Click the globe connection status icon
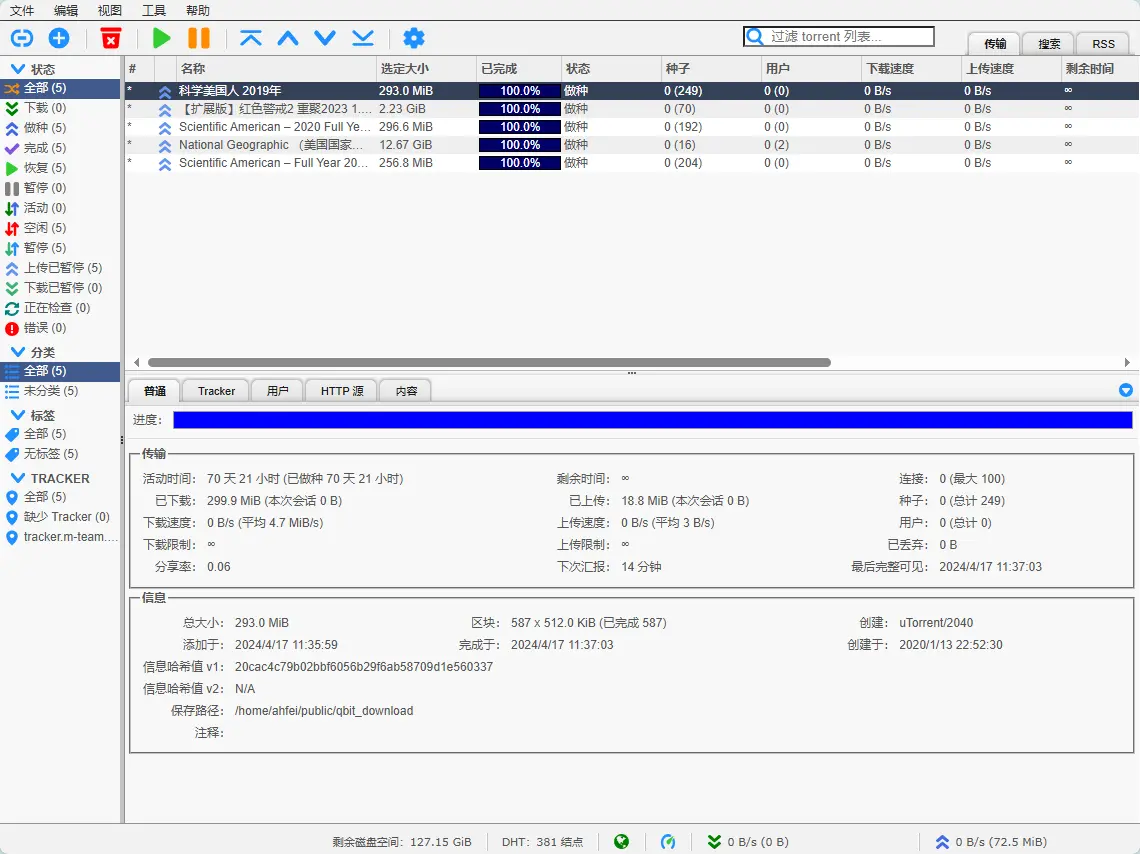This screenshot has width=1140, height=854. 621,842
